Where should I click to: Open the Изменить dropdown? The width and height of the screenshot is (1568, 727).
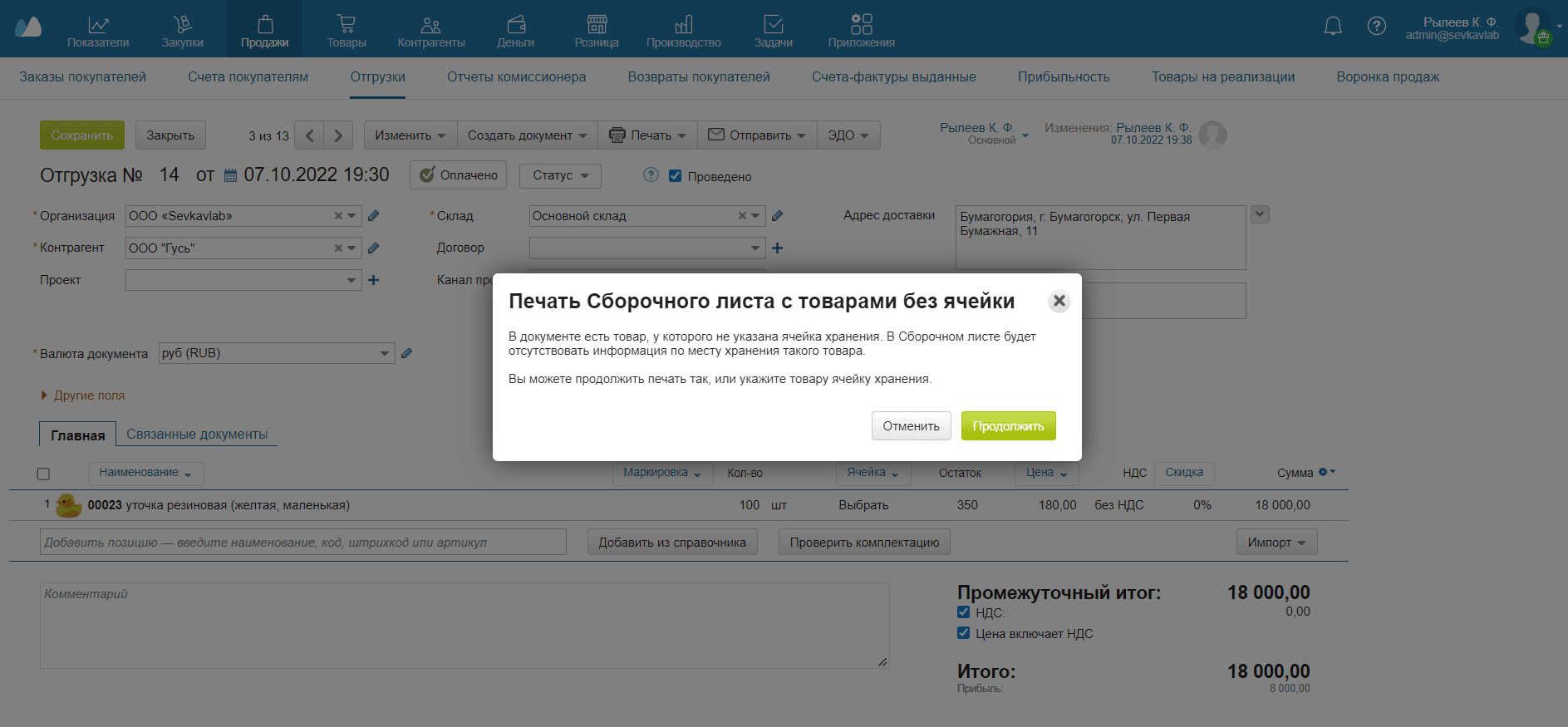point(410,135)
